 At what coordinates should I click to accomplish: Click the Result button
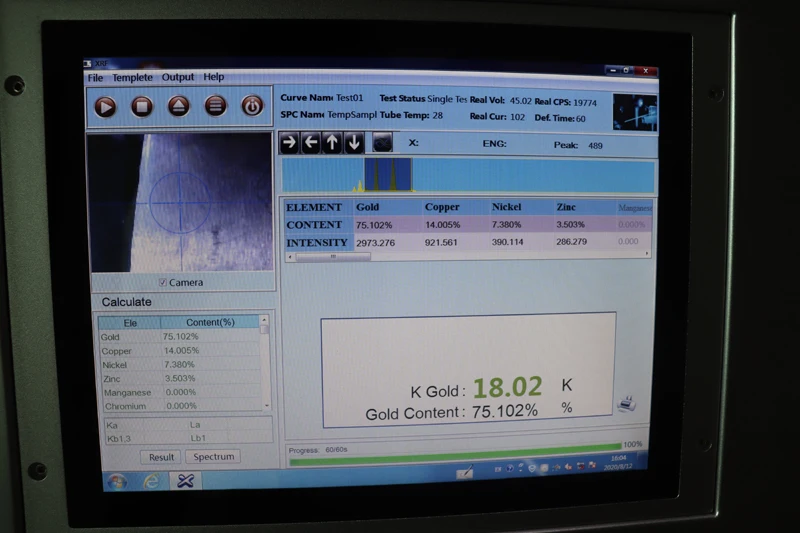(x=162, y=457)
